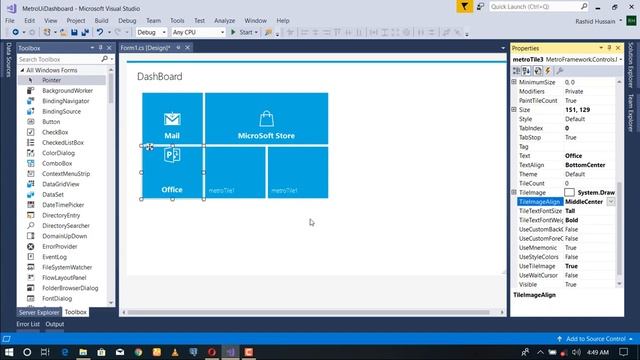
Task: Open the Solution Explorer side tab
Action: point(631,65)
